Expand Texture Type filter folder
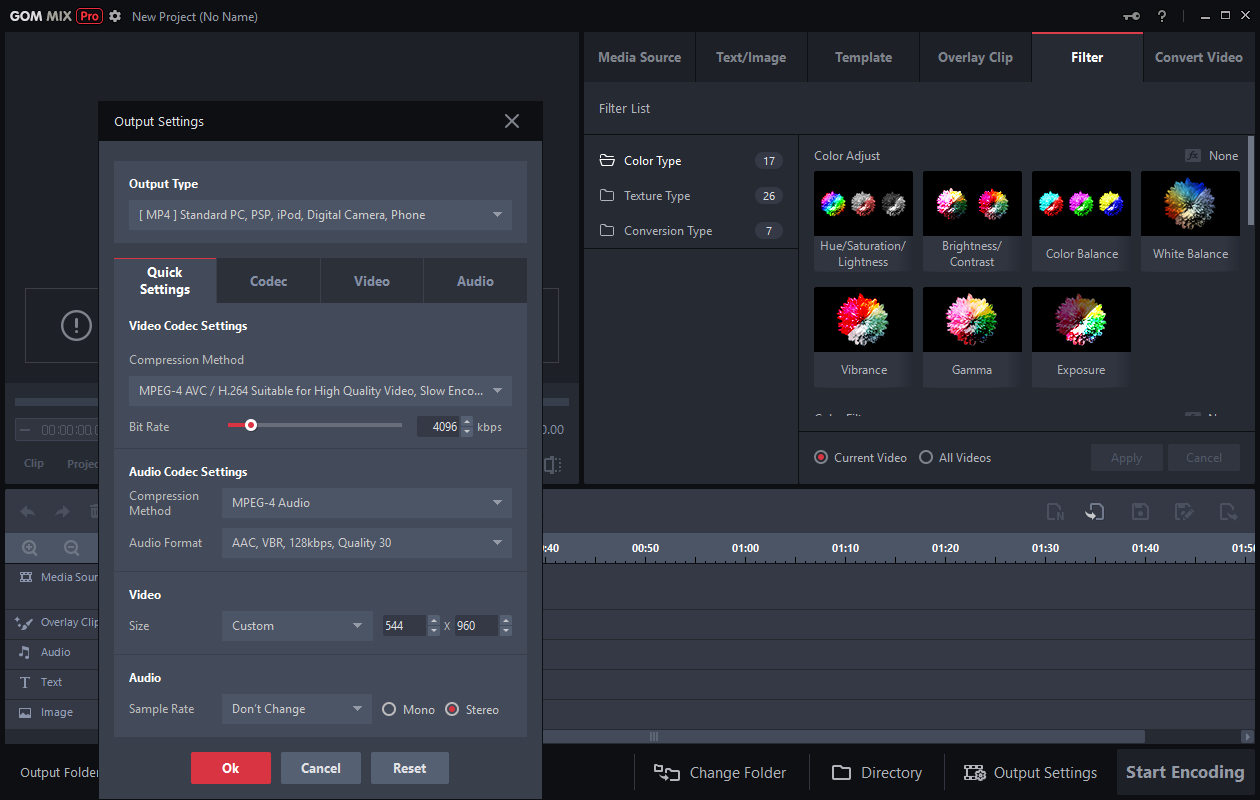The image size is (1260, 800). click(690, 196)
